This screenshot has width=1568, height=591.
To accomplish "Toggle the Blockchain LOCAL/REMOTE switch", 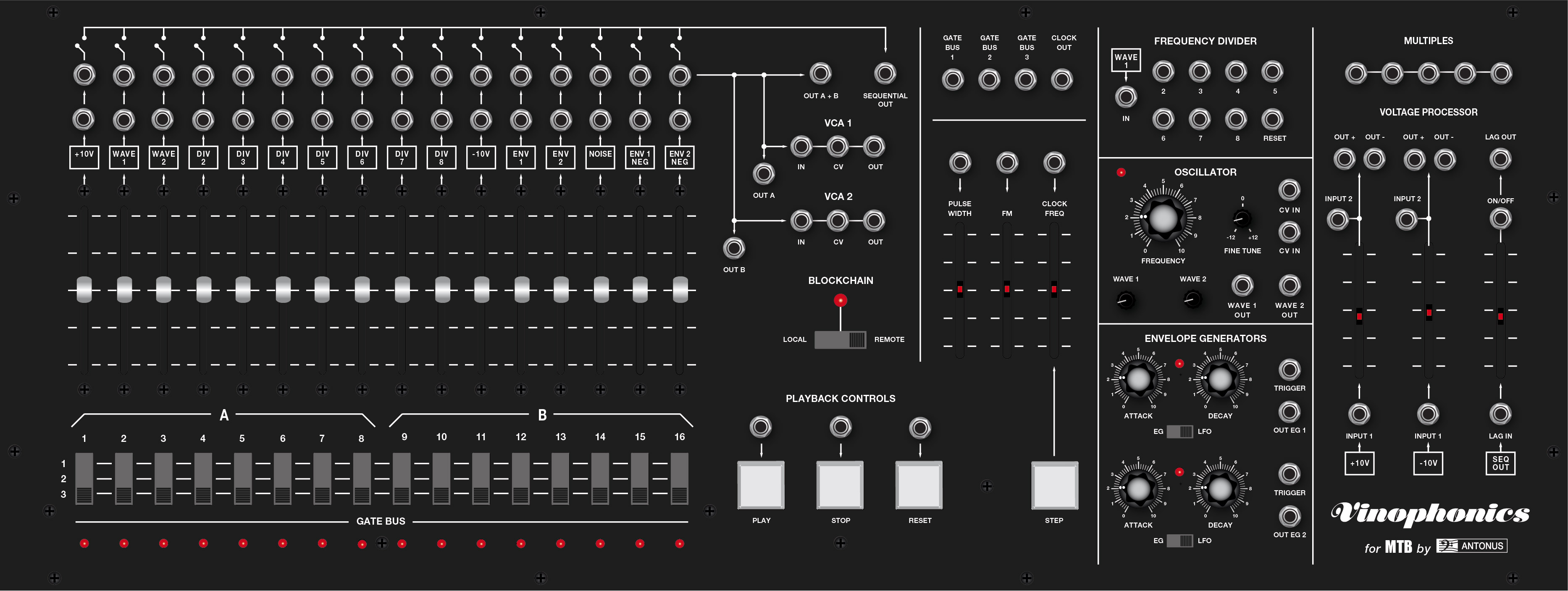I will click(x=840, y=340).
